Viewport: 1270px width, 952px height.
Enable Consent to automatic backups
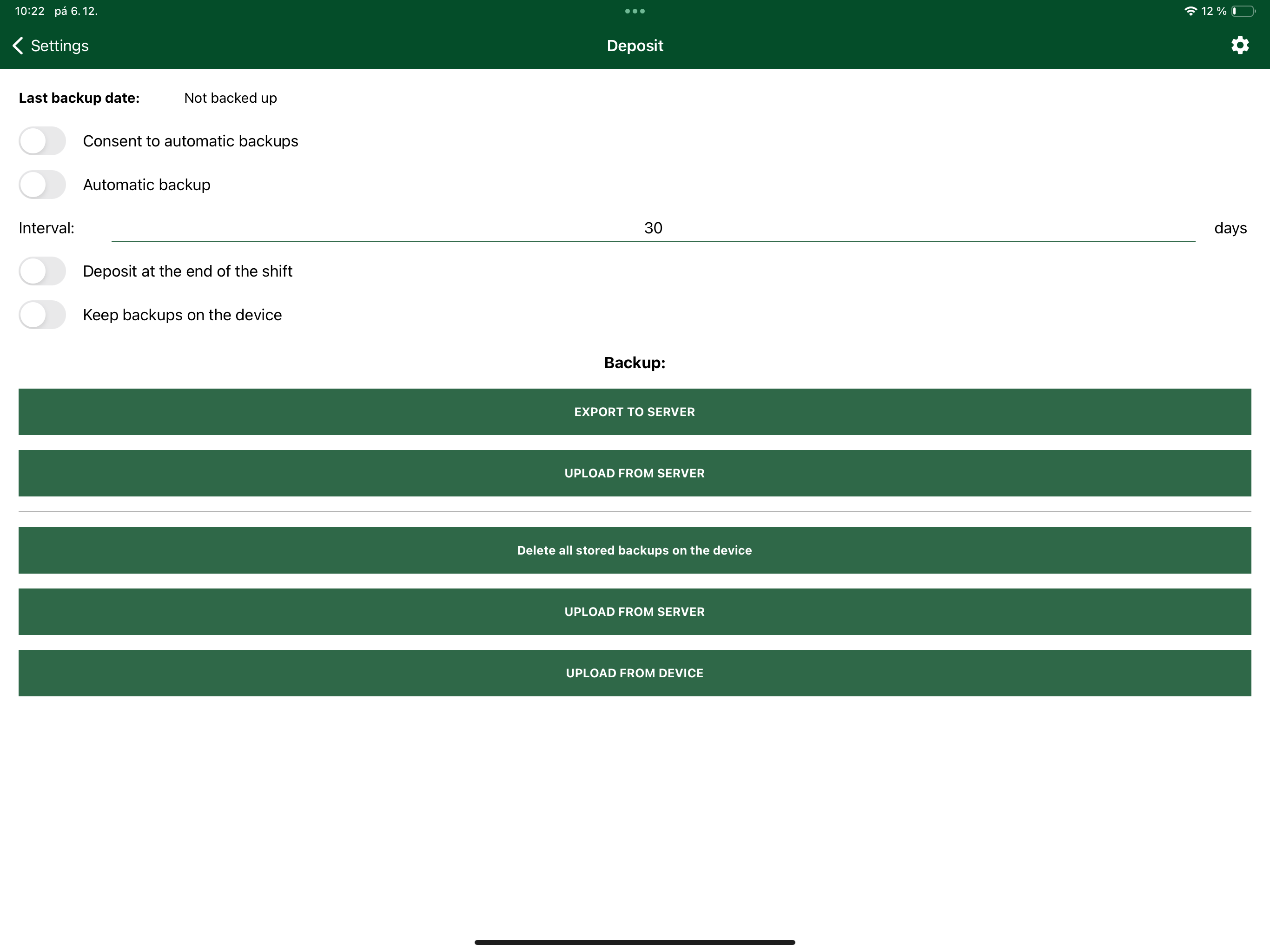tap(42, 141)
